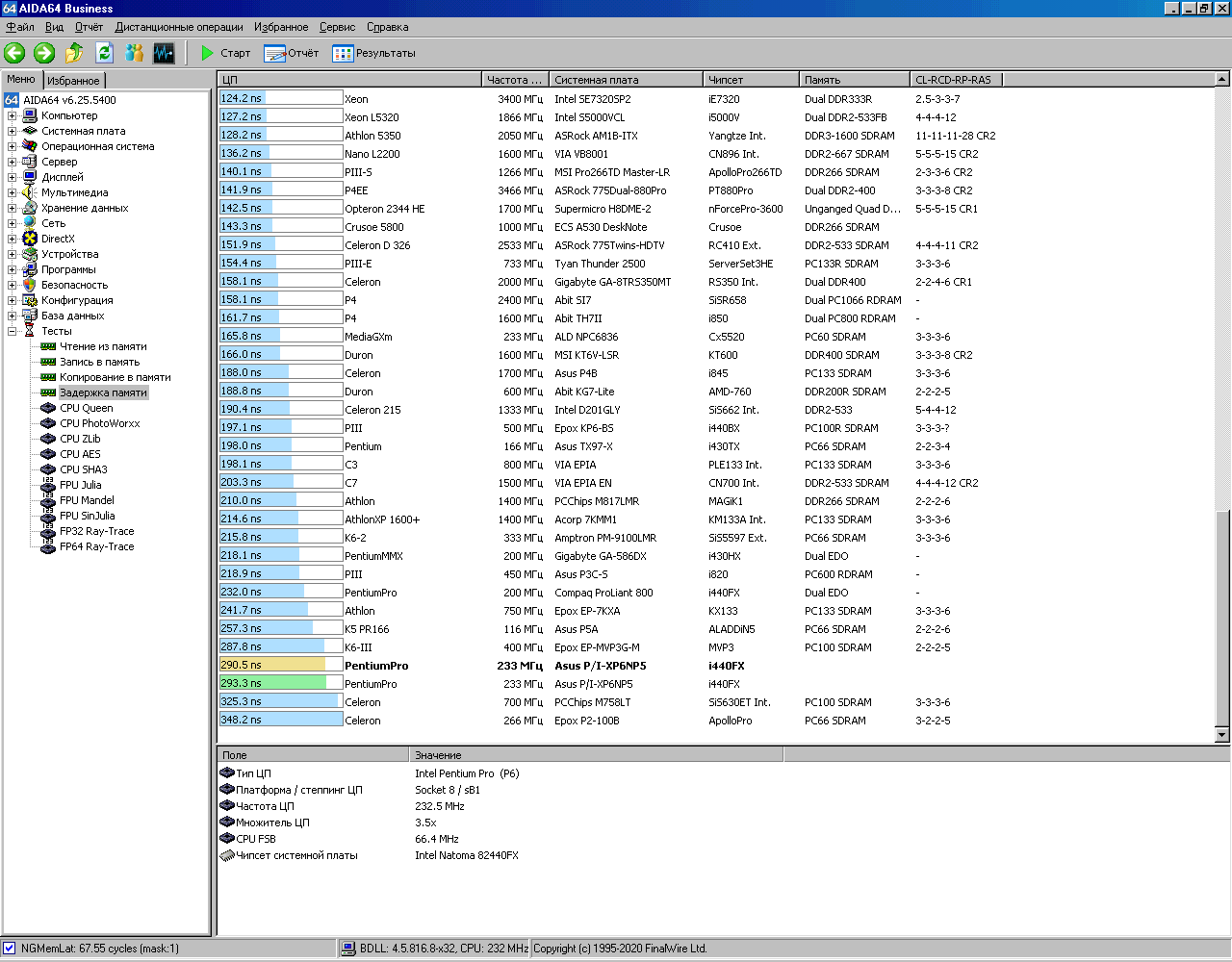This screenshot has height=962, width=1232.
Task: Switch to the Избранное tab
Action: 73,81
